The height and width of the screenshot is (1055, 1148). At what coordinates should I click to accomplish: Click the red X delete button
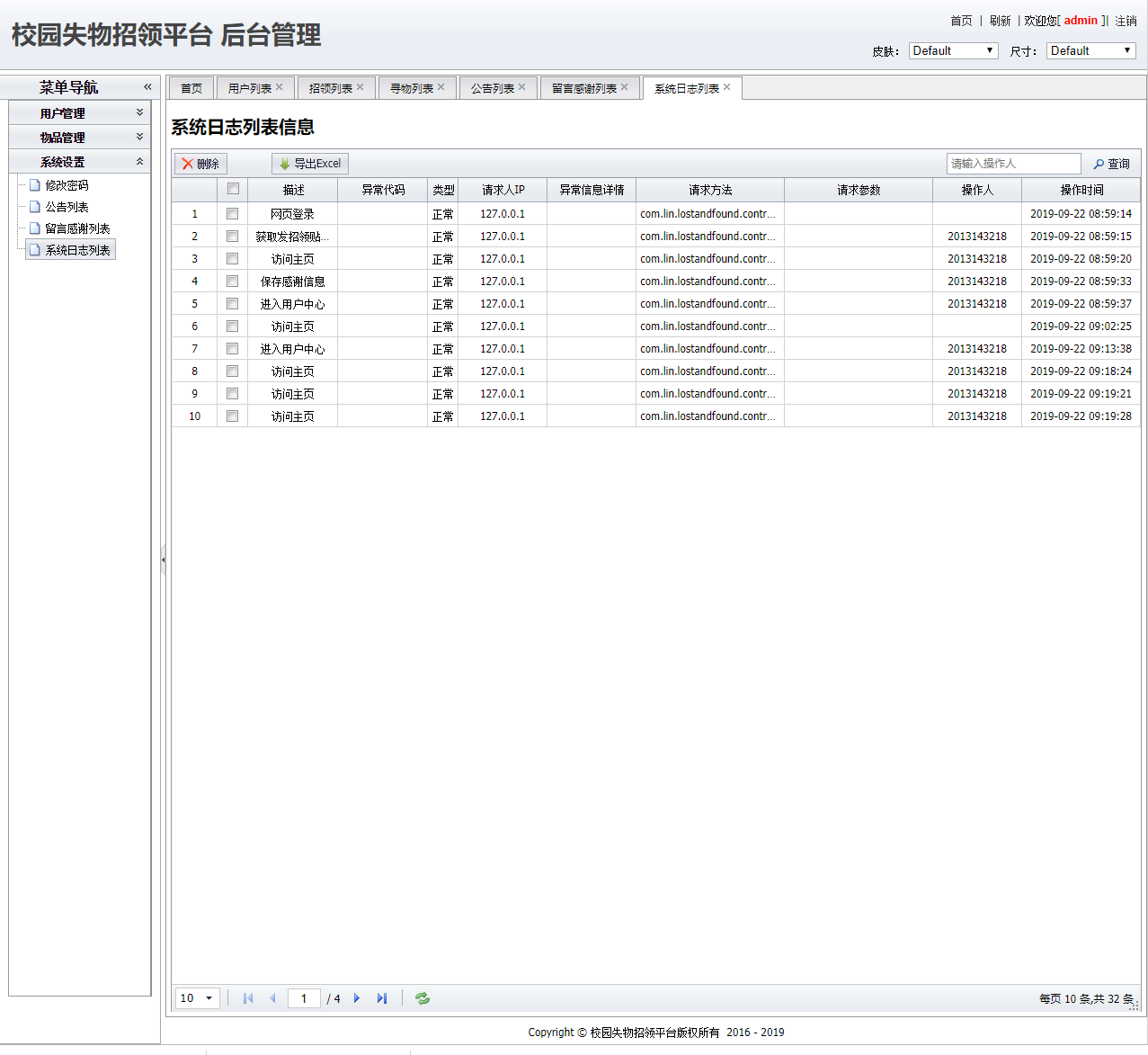[x=200, y=164]
